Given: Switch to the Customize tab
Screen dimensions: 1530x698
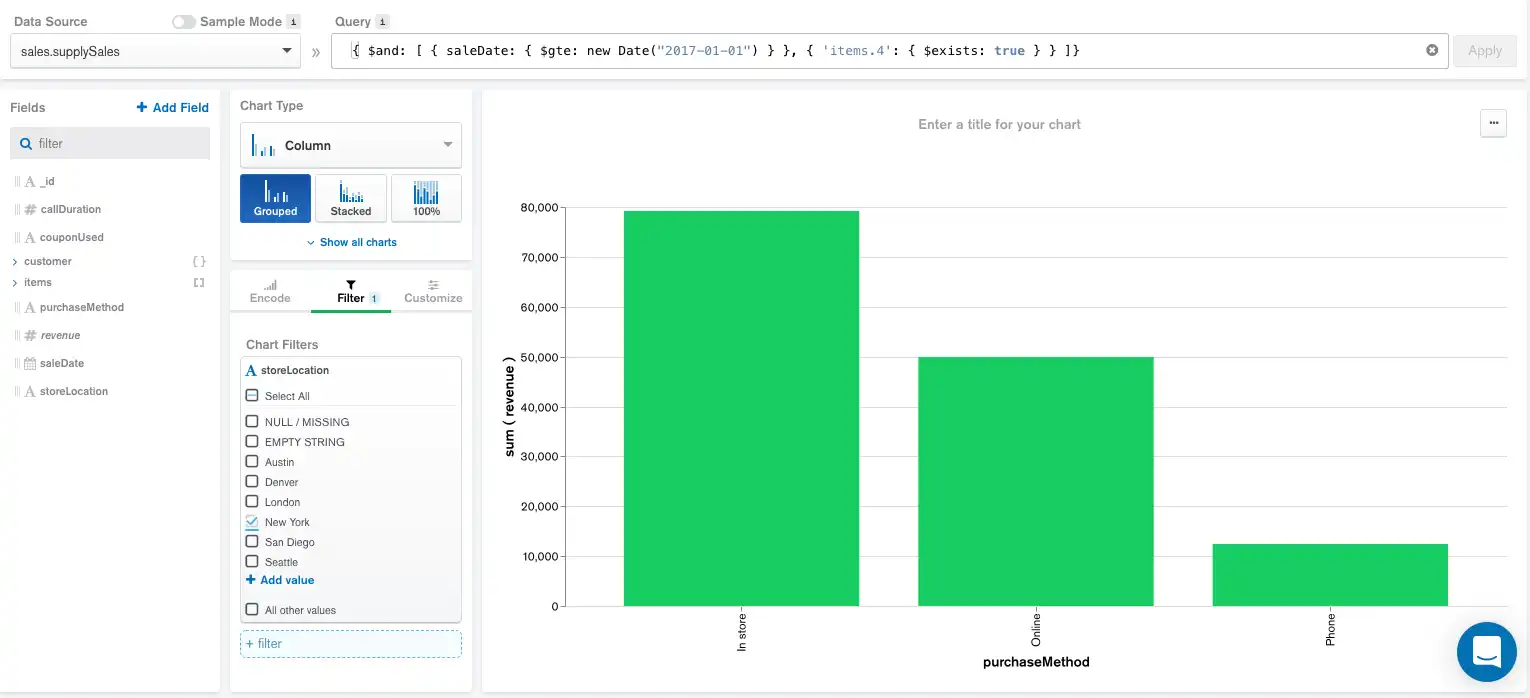Looking at the screenshot, I should pyautogui.click(x=433, y=292).
